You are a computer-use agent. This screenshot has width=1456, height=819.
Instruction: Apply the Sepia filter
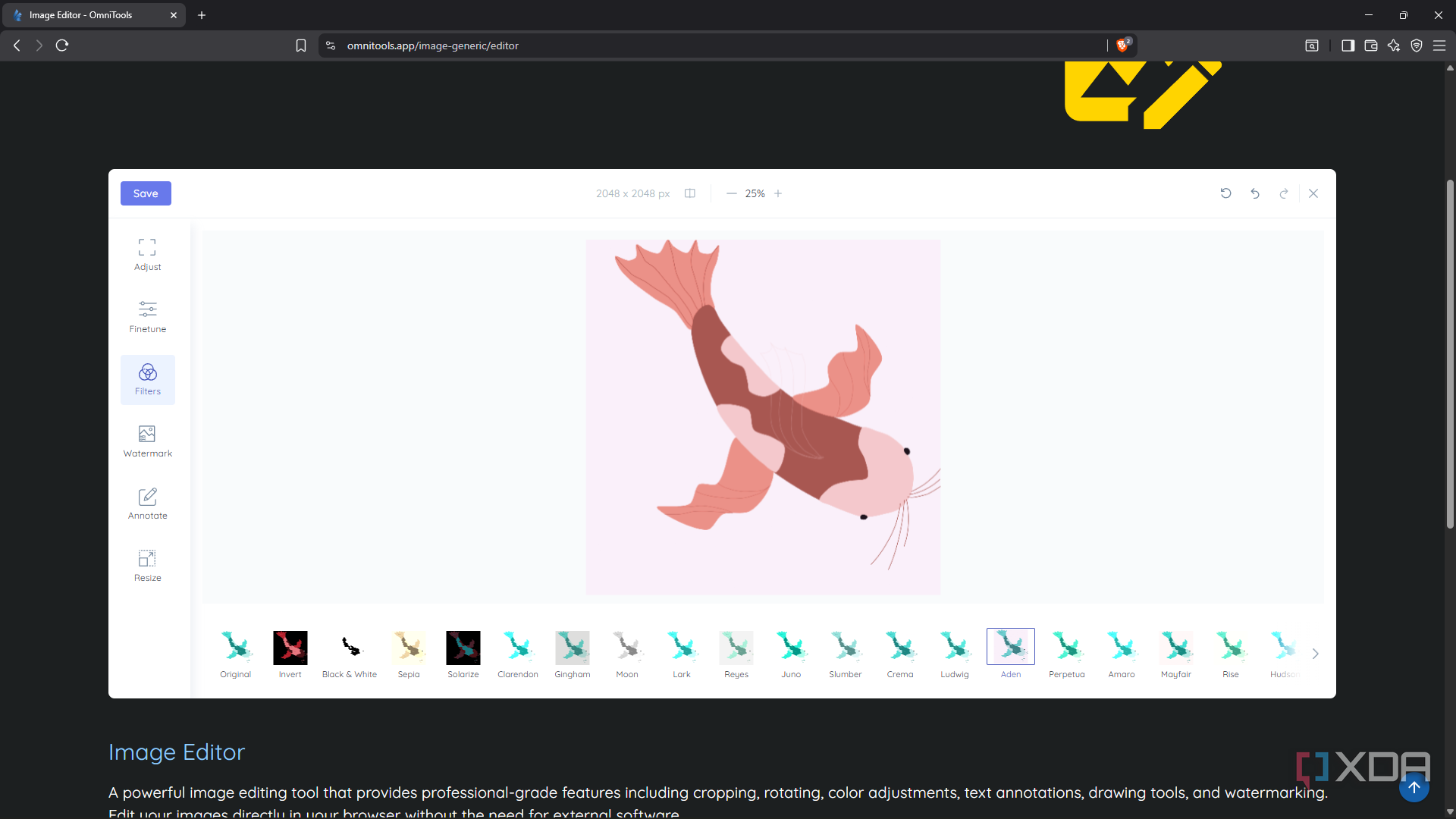(x=409, y=654)
